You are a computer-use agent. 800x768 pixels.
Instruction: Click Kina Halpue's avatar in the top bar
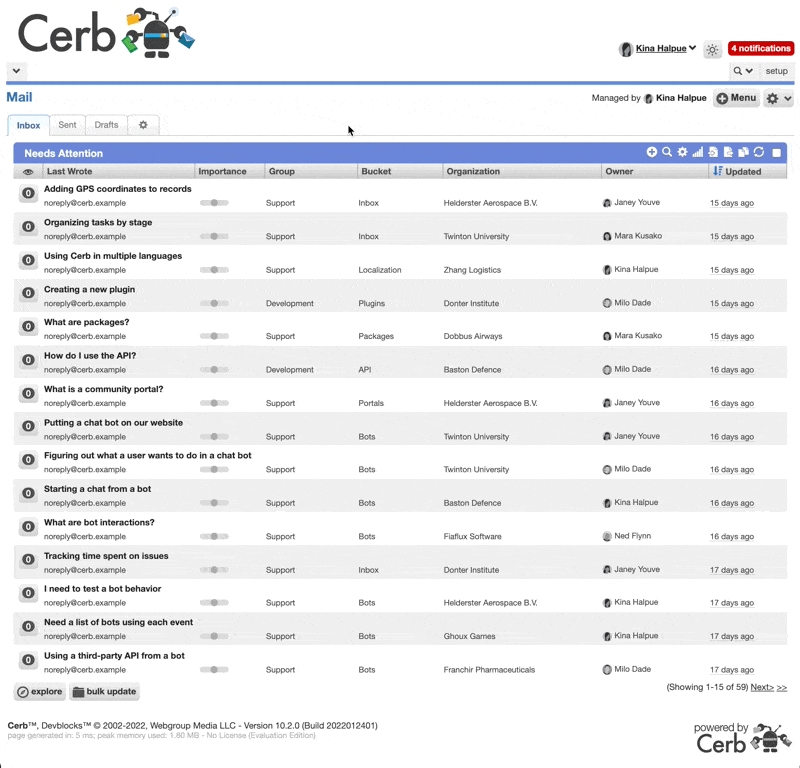click(626, 49)
